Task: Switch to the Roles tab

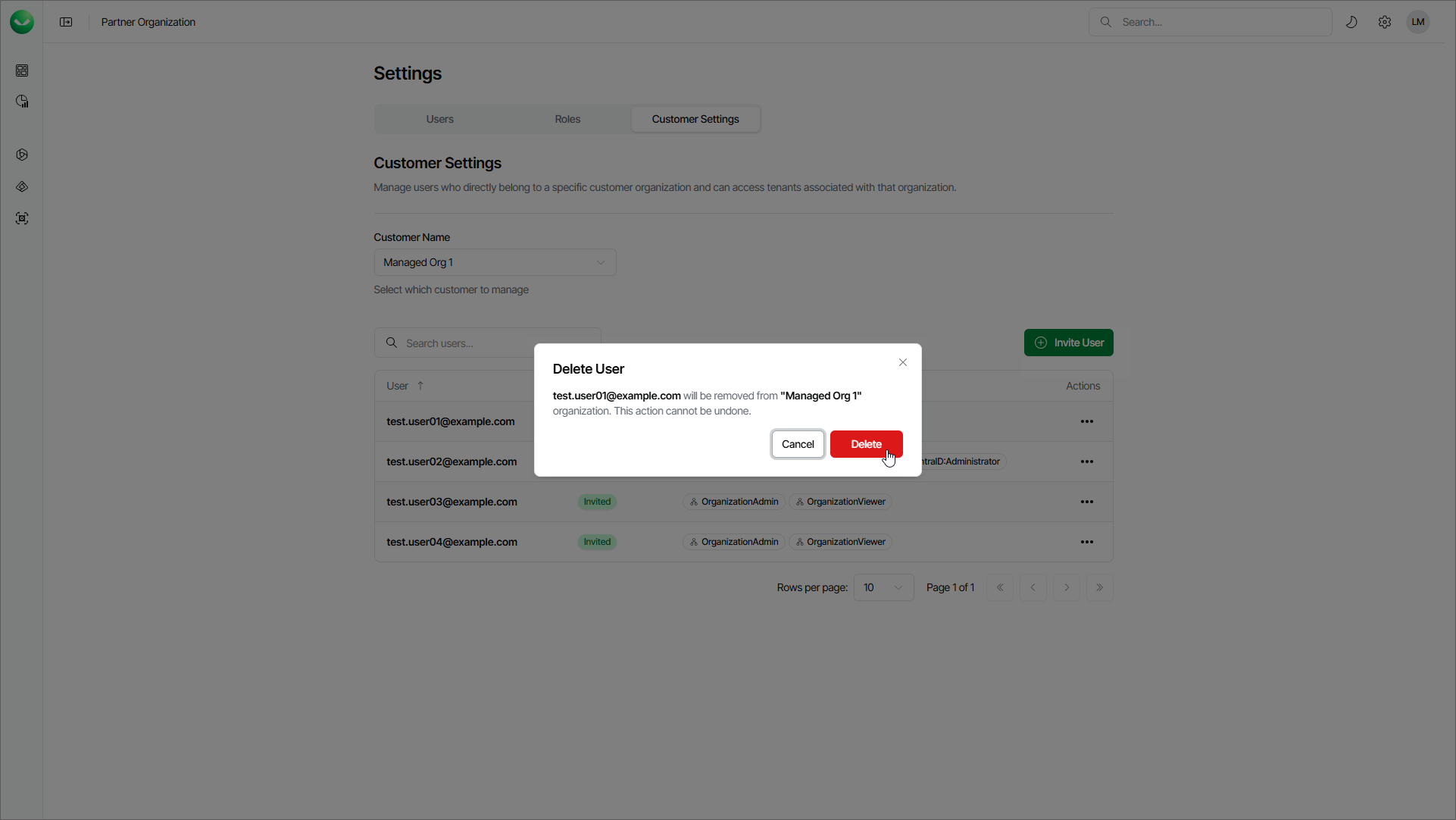Action: coord(567,119)
